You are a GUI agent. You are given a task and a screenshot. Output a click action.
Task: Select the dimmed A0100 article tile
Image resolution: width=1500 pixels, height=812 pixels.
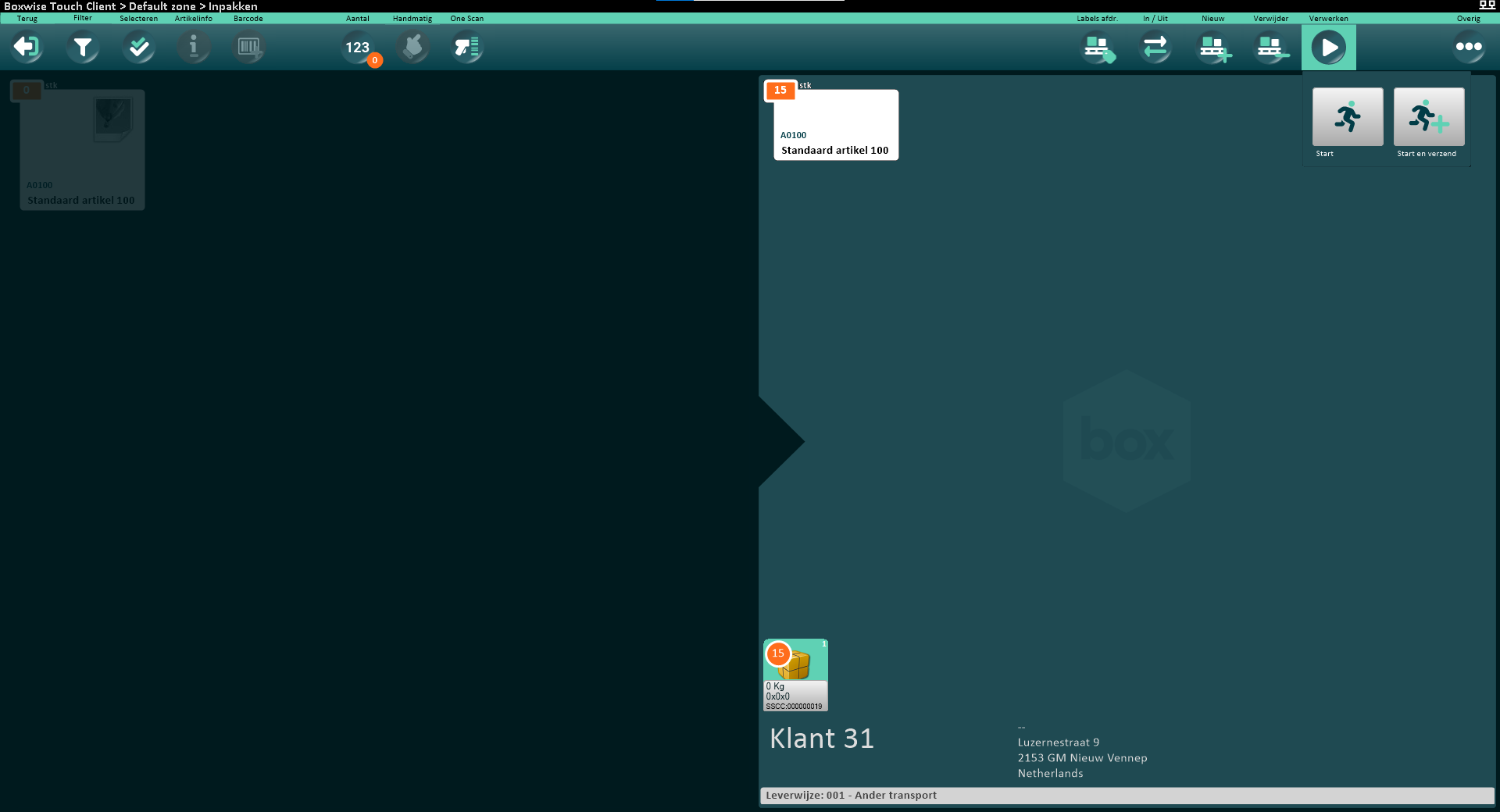82,150
